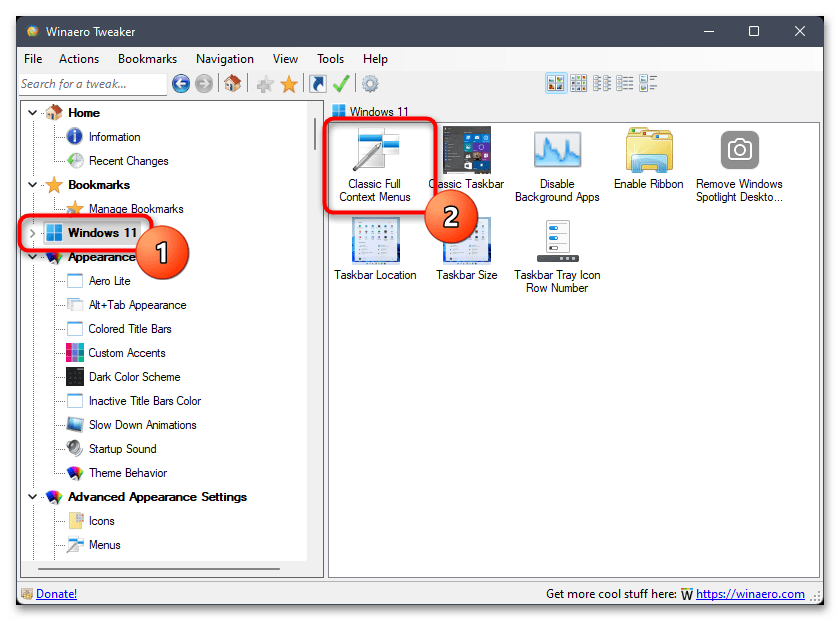Open the Taskbar Location tweak
Viewport: 840px width, 621px height.
375,250
